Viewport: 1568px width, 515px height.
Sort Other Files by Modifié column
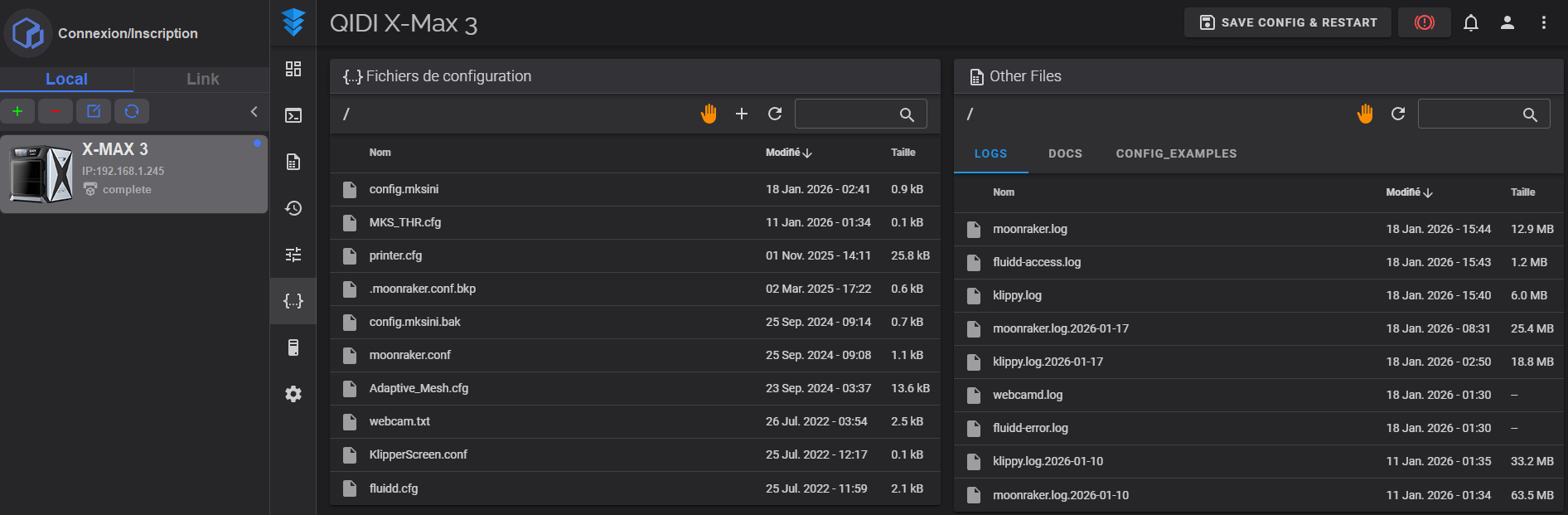[x=1409, y=192]
